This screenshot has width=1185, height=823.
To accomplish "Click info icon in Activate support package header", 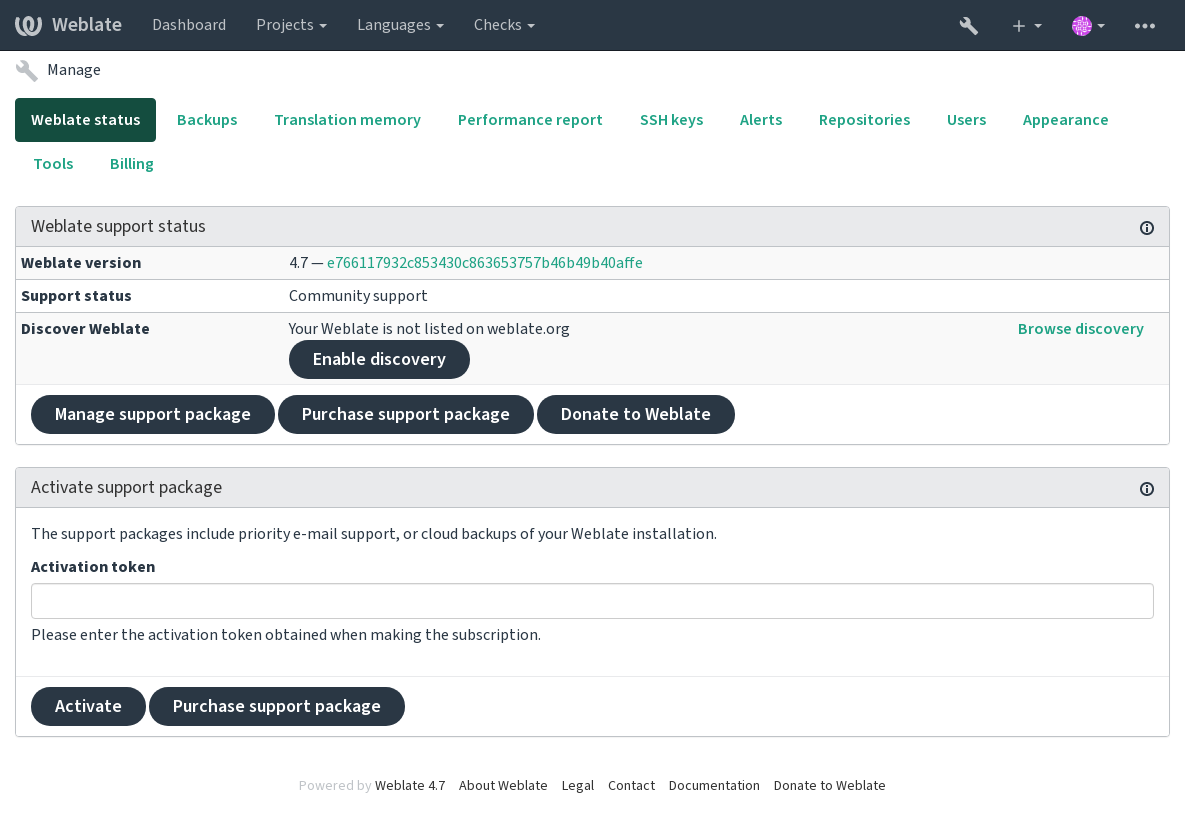I will [x=1146, y=489].
